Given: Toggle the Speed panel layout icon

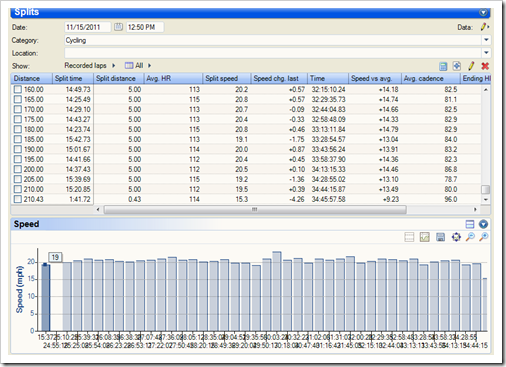Looking at the screenshot, I should pyautogui.click(x=470, y=224).
